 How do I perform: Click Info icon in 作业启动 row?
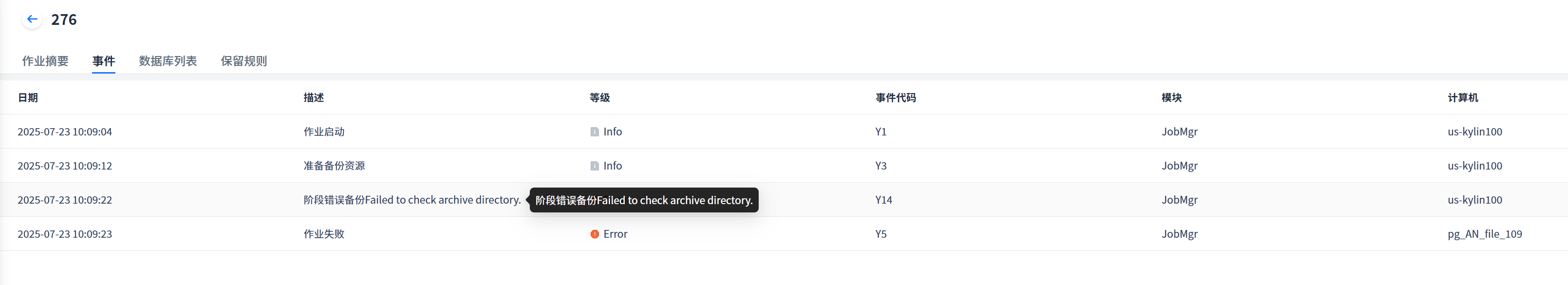tap(595, 132)
